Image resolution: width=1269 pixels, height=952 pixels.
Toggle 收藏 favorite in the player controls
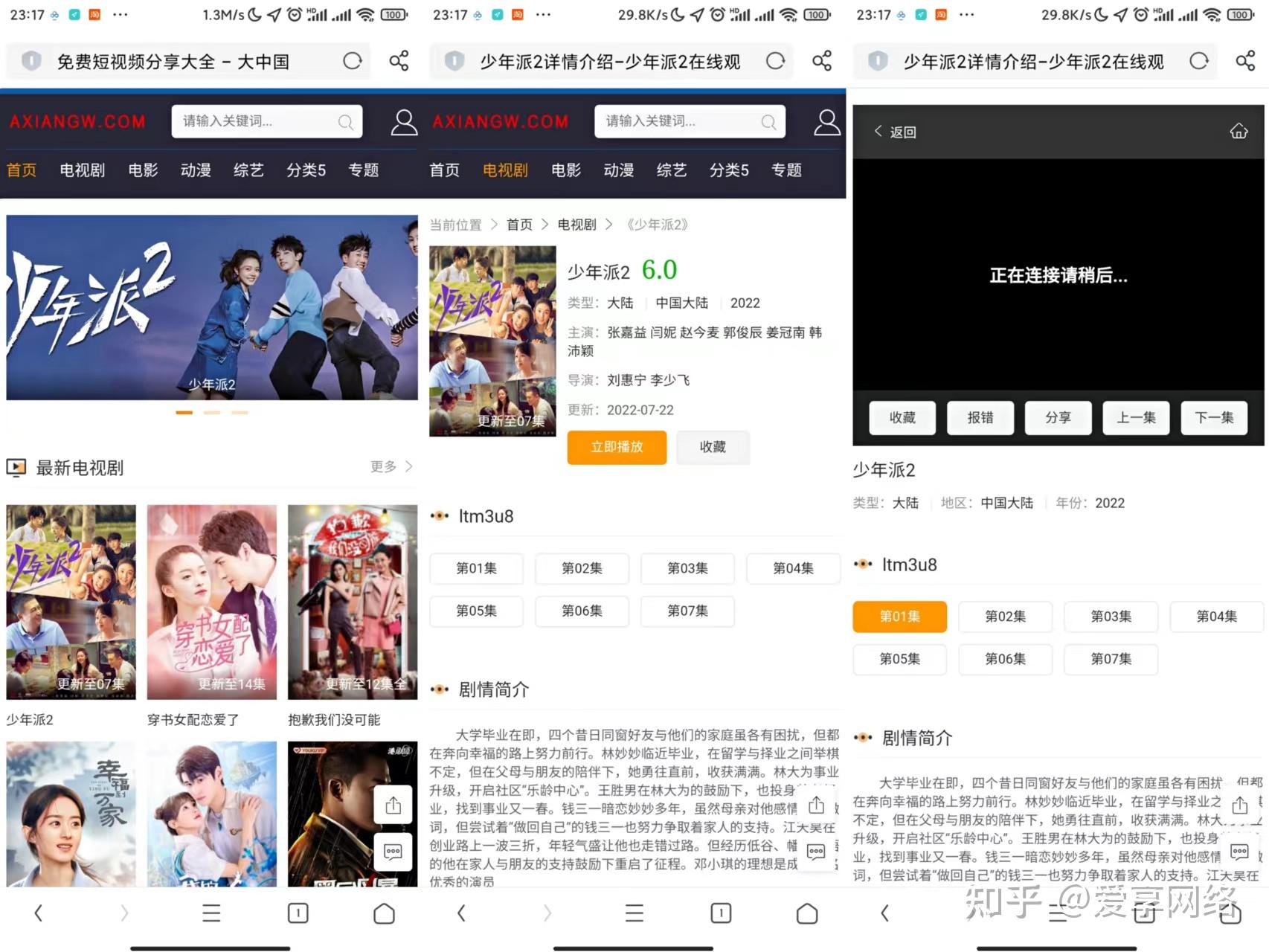902,418
